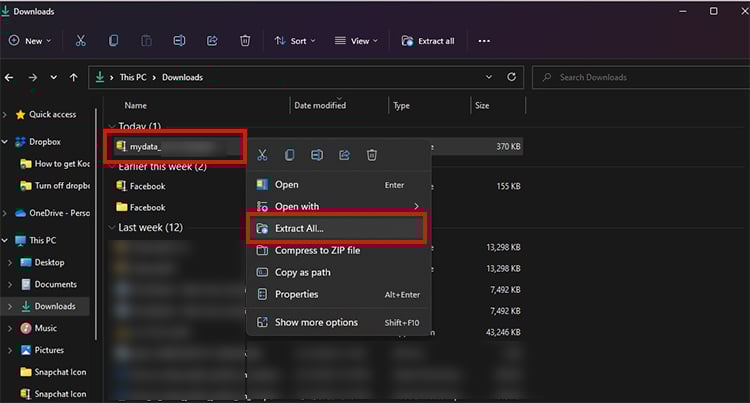Click the Delete icon in the context menu
750x403 pixels.
371,155
